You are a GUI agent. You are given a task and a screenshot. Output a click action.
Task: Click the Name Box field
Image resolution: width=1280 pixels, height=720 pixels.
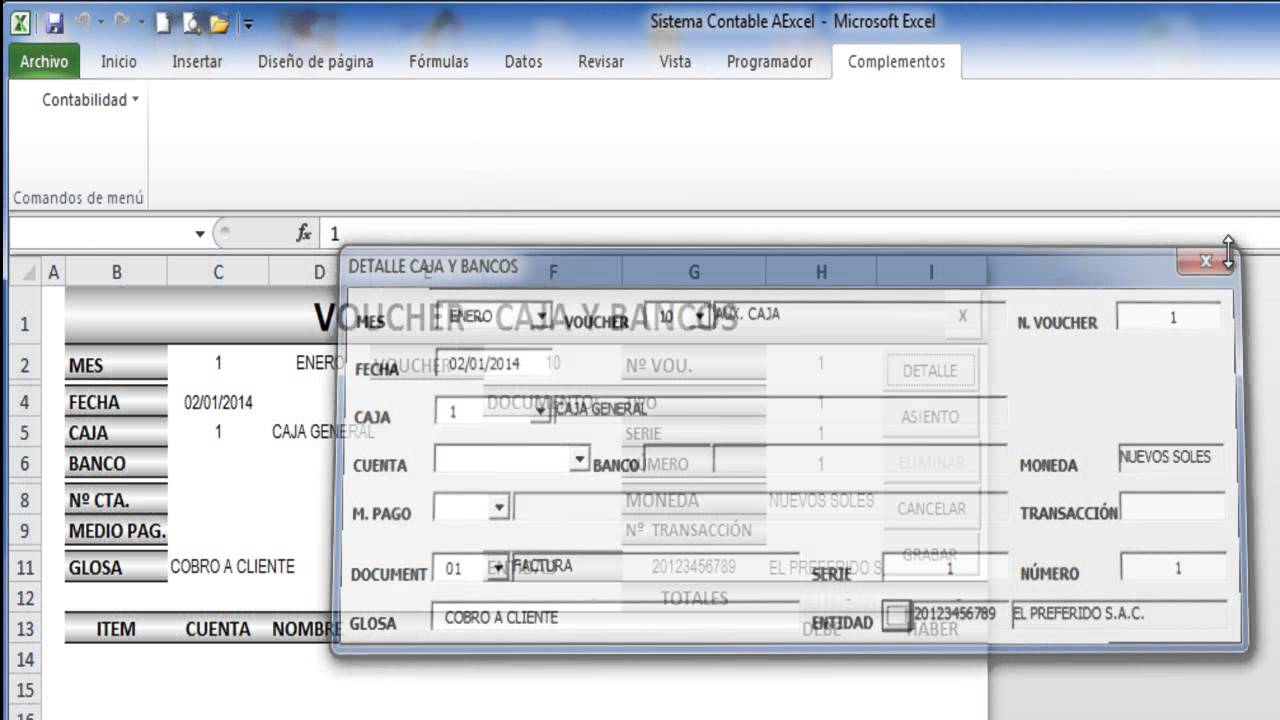[x=100, y=234]
